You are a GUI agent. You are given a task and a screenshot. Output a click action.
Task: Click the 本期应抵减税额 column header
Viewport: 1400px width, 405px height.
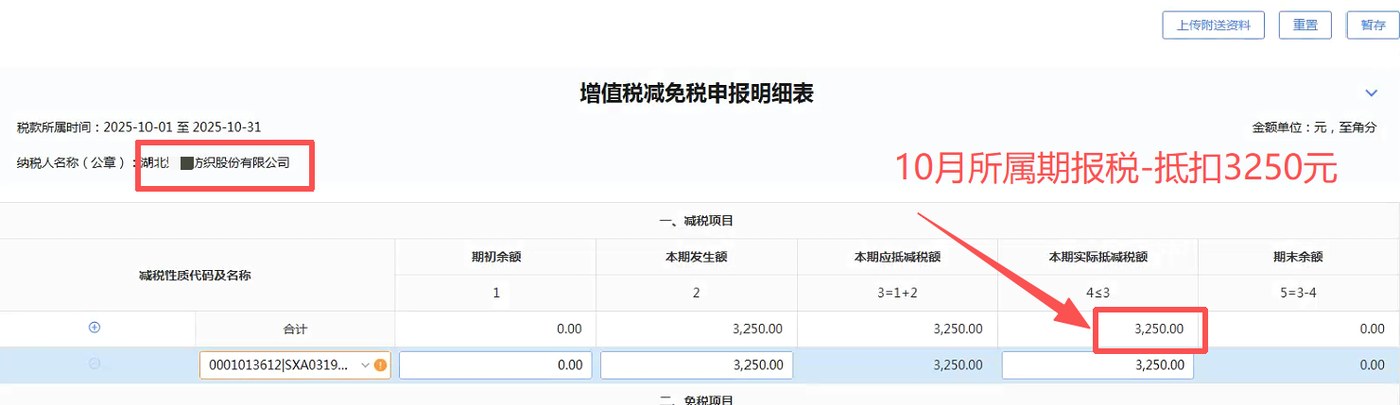click(x=897, y=257)
